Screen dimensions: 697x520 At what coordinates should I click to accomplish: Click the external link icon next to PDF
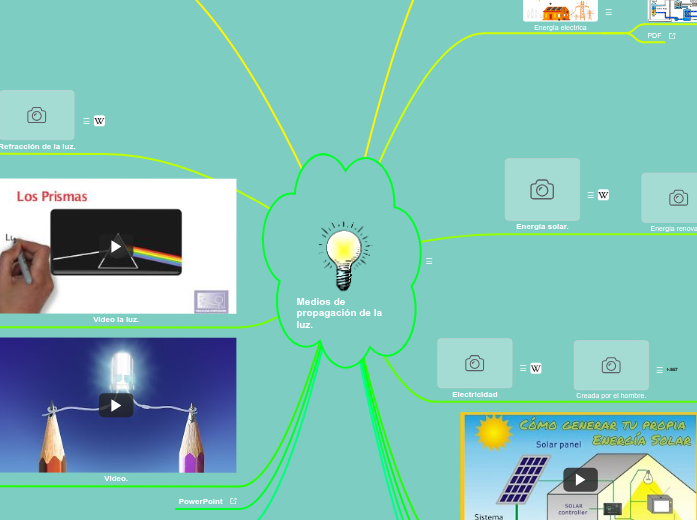pos(672,36)
